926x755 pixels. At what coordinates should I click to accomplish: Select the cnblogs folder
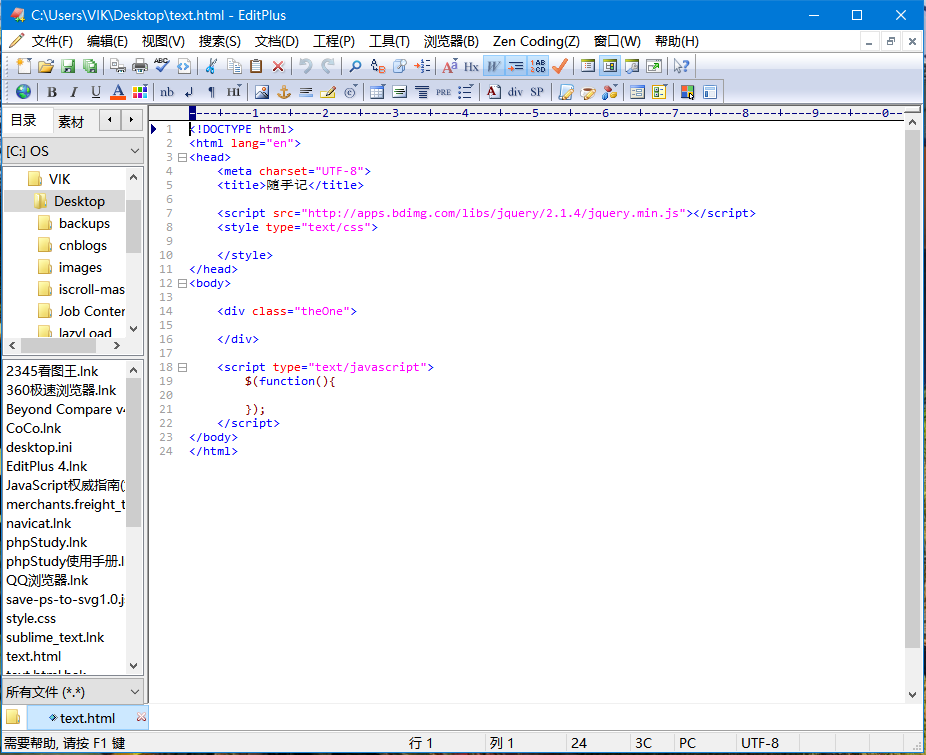click(x=83, y=245)
